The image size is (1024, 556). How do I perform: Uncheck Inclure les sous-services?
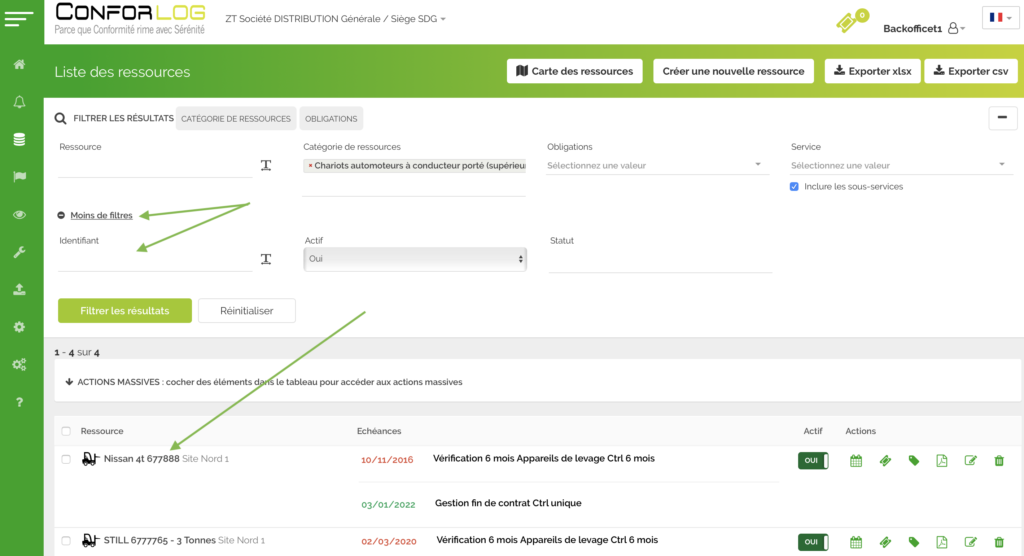point(794,187)
